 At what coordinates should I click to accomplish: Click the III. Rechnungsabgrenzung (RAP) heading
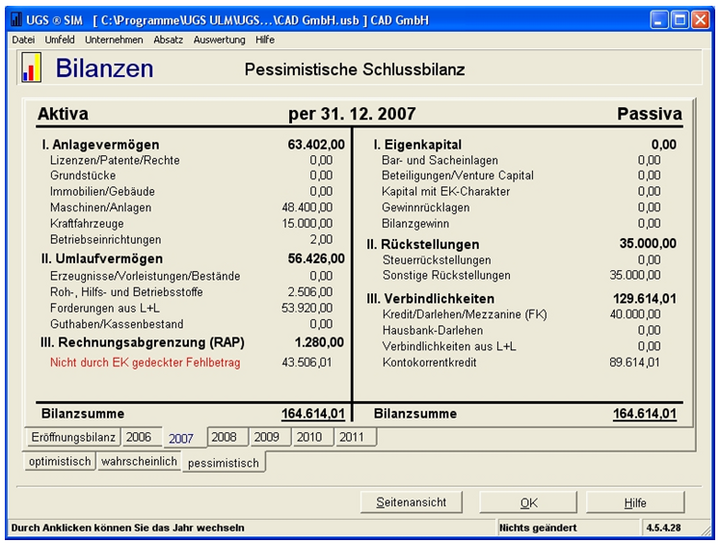pyautogui.click(x=142, y=342)
